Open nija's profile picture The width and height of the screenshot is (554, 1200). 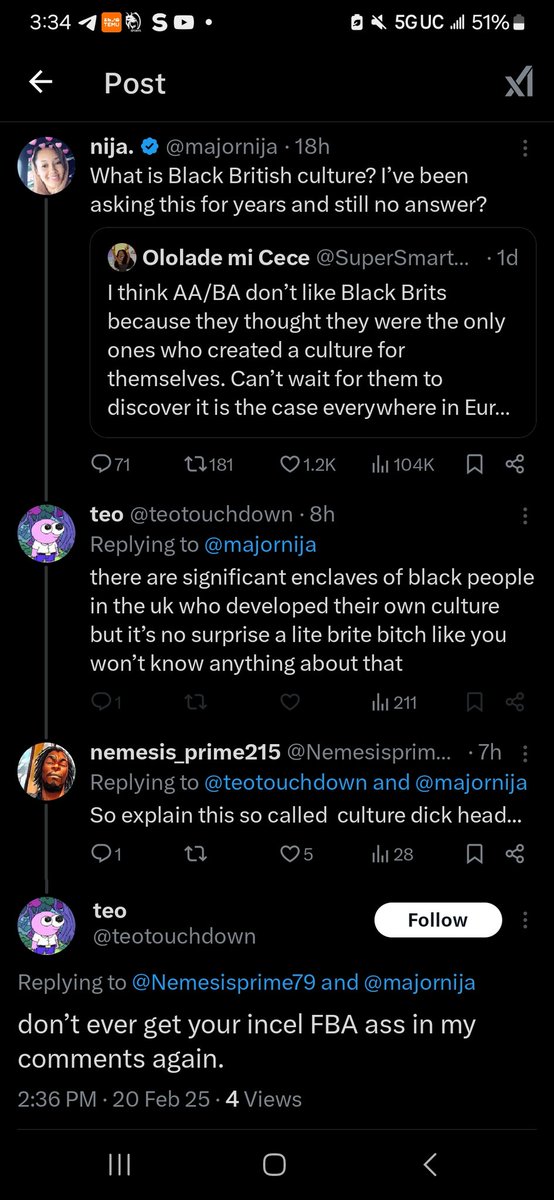[47, 165]
